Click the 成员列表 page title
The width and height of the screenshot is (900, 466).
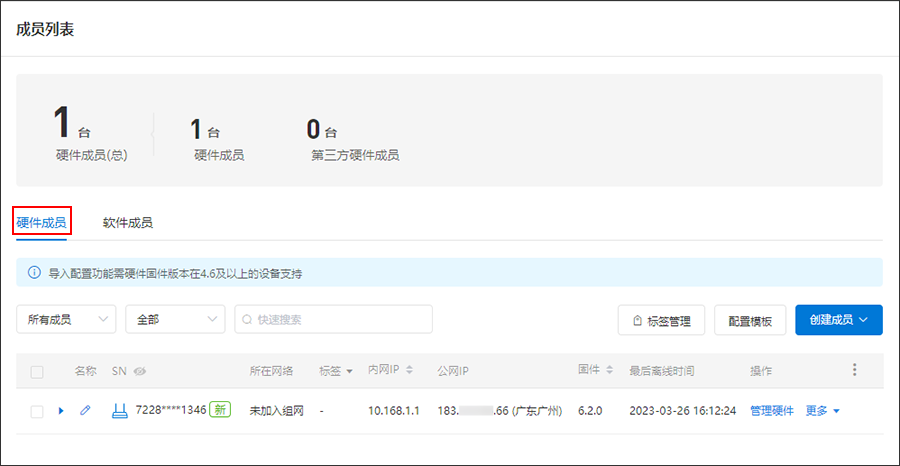coord(45,30)
